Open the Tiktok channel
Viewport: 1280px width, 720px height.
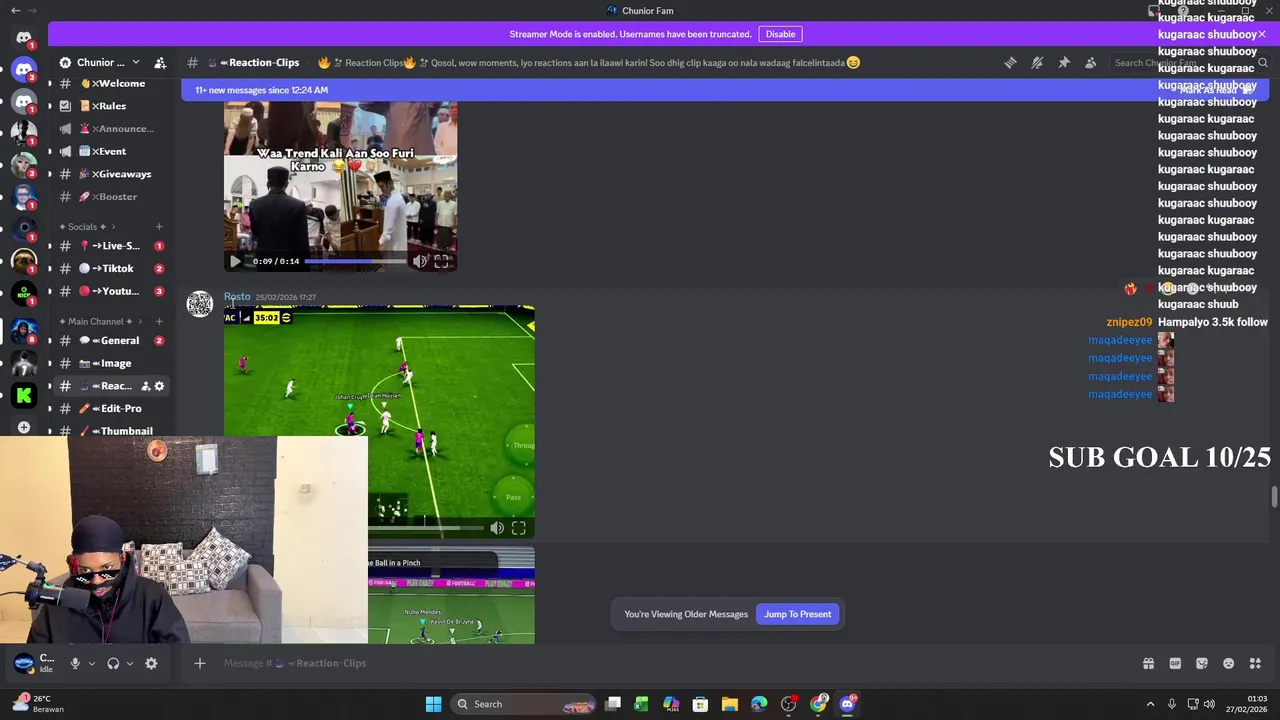(x=111, y=268)
